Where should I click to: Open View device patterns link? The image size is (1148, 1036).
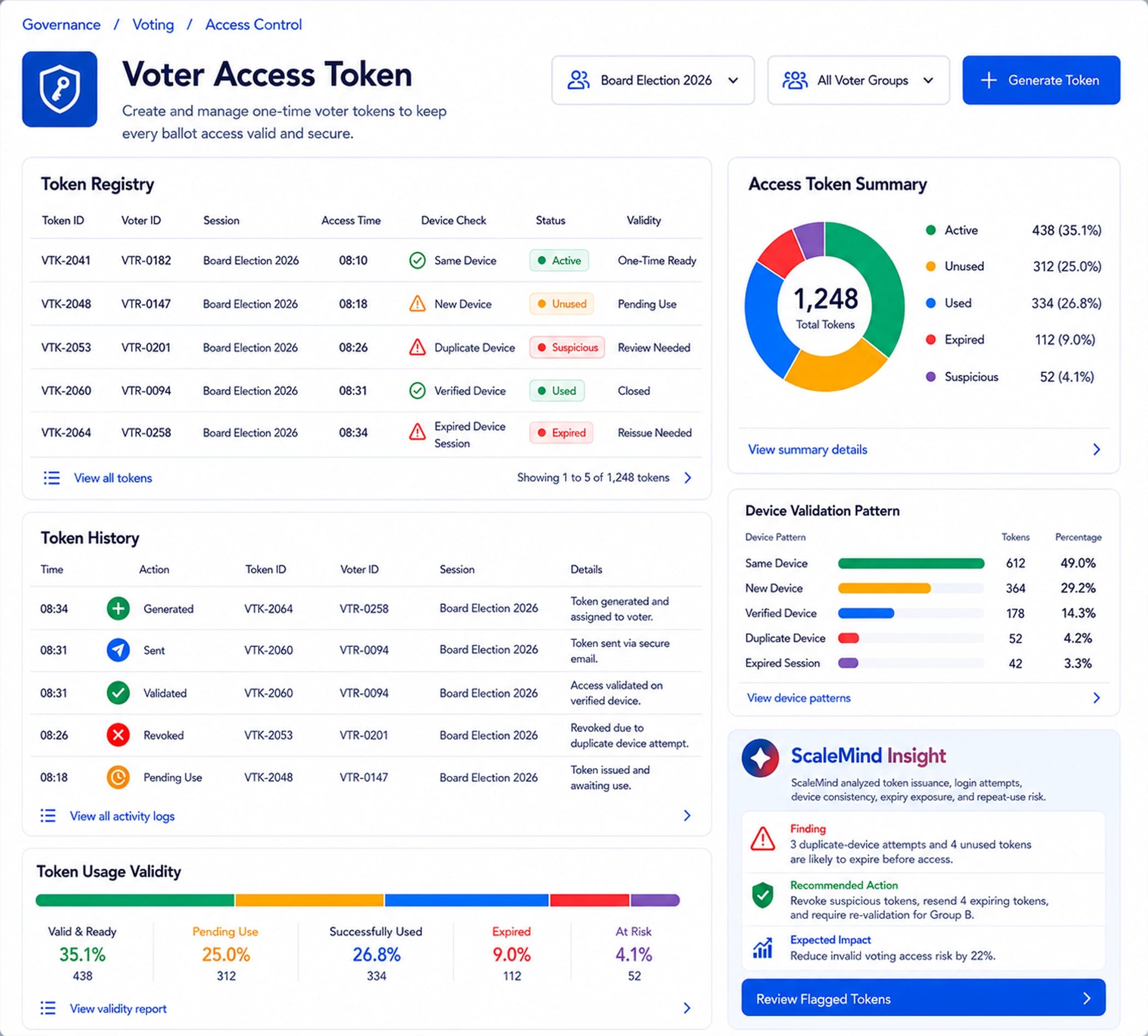point(798,698)
